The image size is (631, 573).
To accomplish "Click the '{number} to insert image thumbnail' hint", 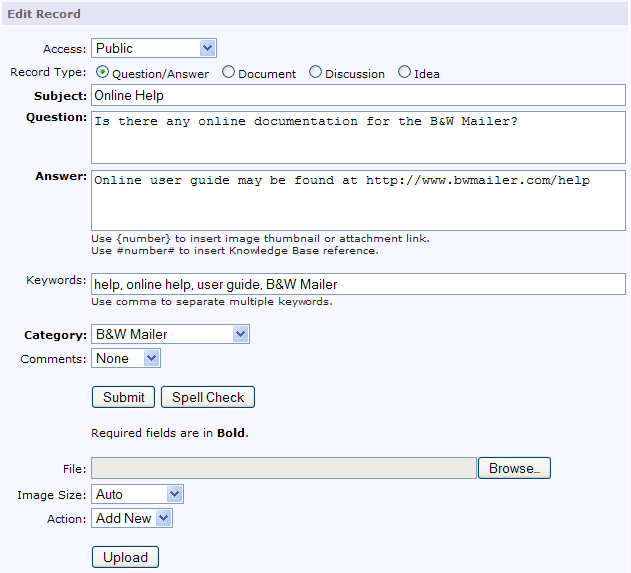I will tap(260, 239).
